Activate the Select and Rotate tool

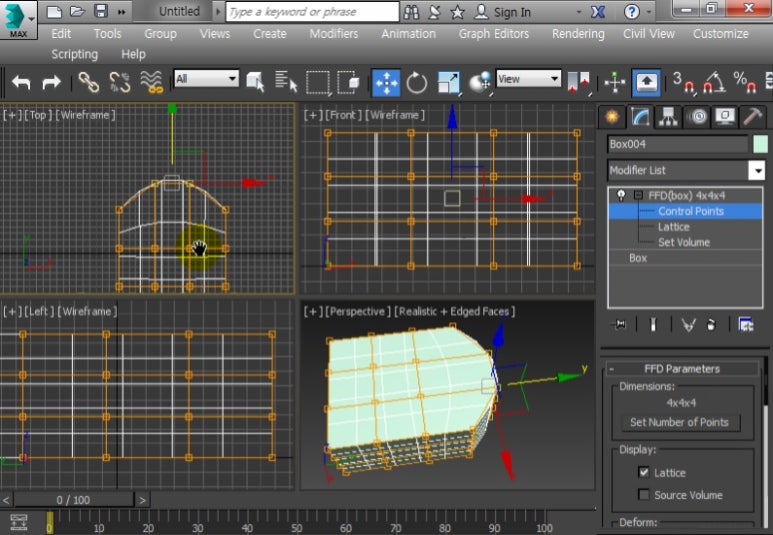click(x=417, y=83)
